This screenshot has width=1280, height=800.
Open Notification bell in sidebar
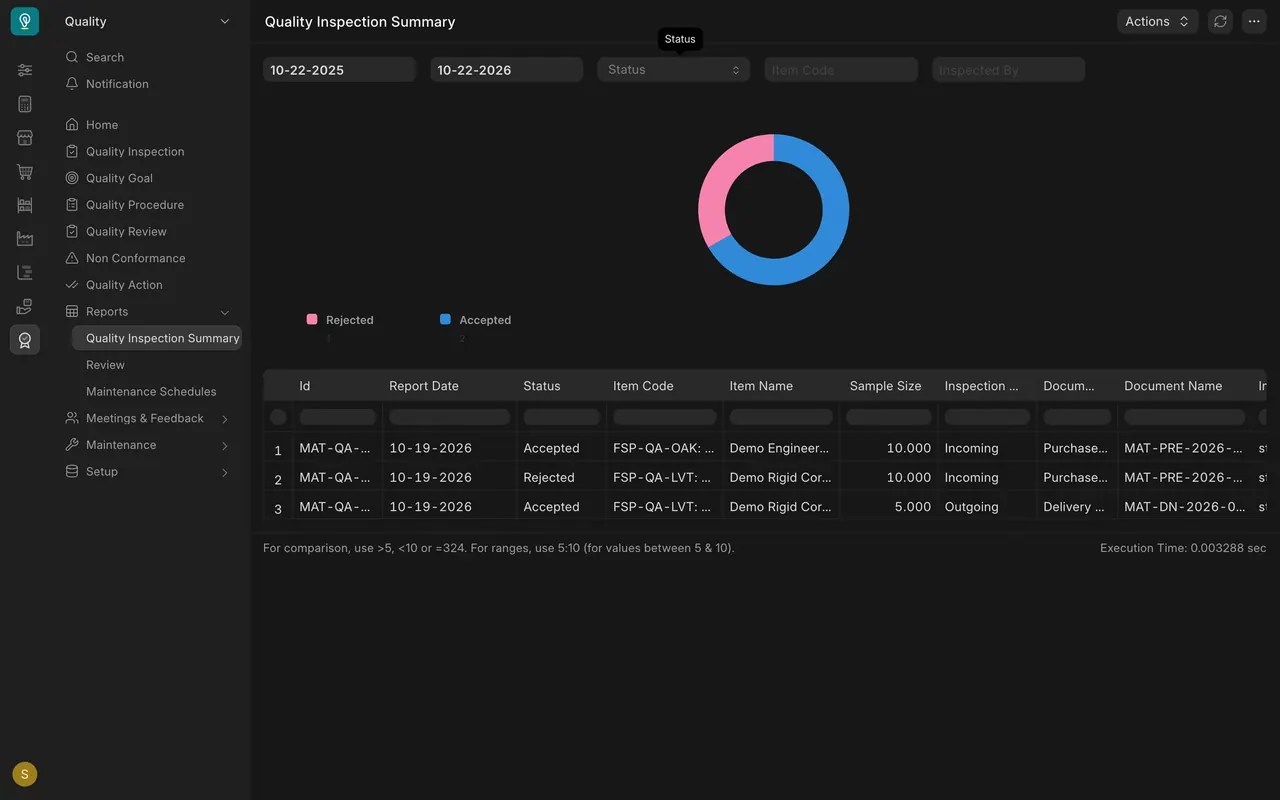(x=72, y=84)
